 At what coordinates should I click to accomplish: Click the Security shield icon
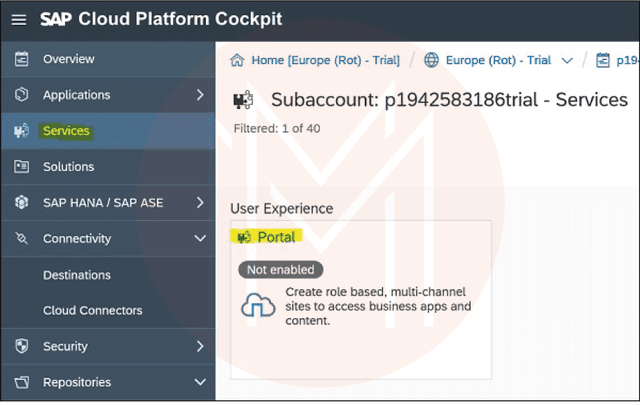tap(21, 346)
